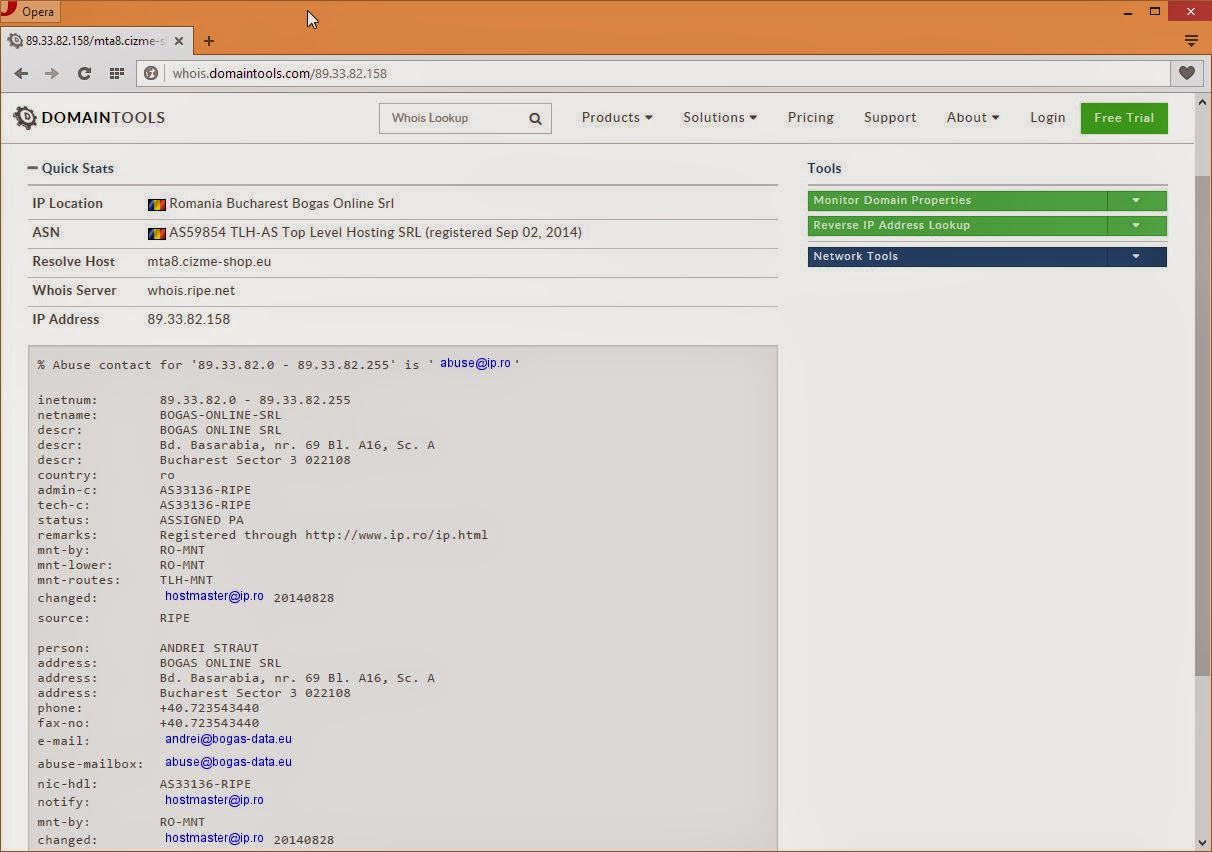
Task: Select the netname value BOGAS-ONLINE-SRL
Action: pos(220,415)
